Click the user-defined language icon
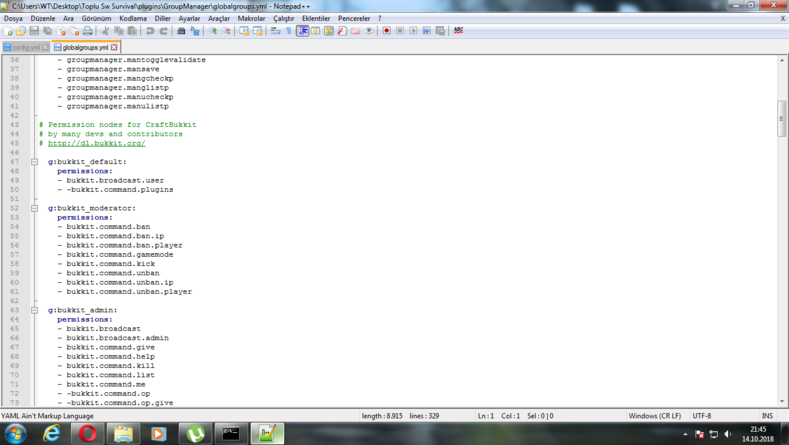789x445 pixels. pyautogui.click(x=315, y=31)
